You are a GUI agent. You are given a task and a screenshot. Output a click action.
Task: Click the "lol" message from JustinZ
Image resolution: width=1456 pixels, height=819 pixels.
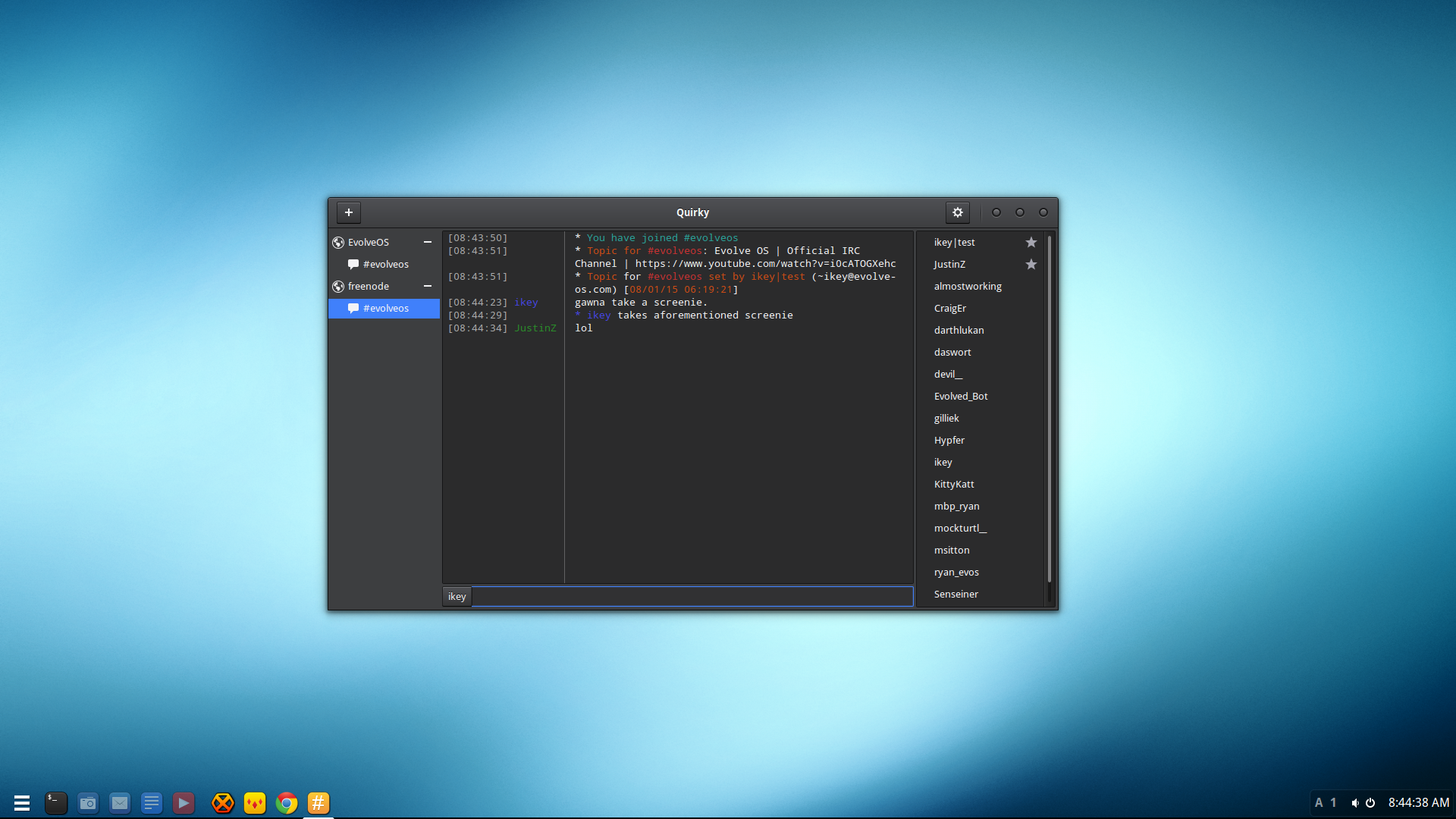tap(584, 328)
